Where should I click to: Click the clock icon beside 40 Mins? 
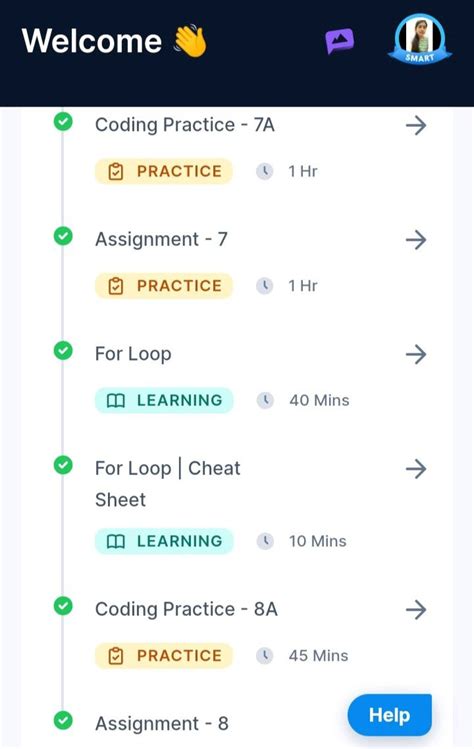pyautogui.click(x=265, y=400)
